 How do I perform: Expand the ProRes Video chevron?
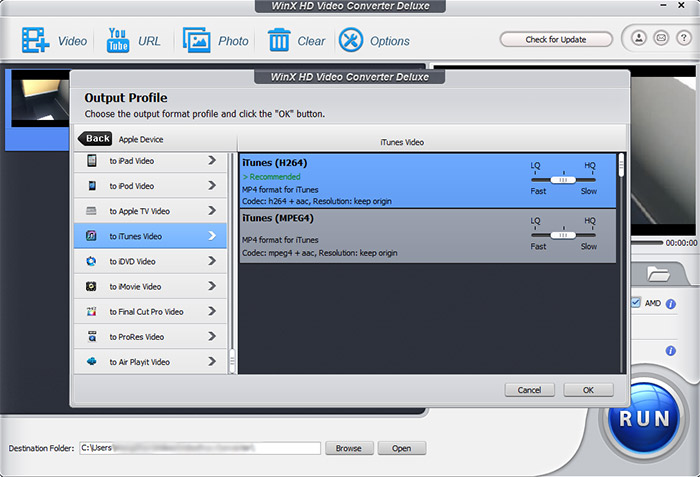[x=212, y=336]
